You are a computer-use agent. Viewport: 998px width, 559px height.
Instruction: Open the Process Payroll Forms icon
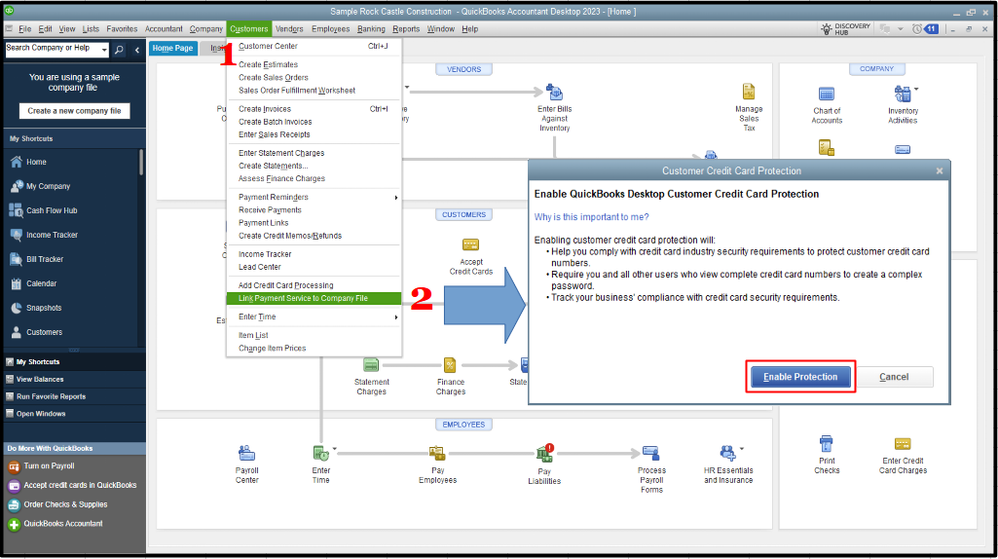[650, 453]
